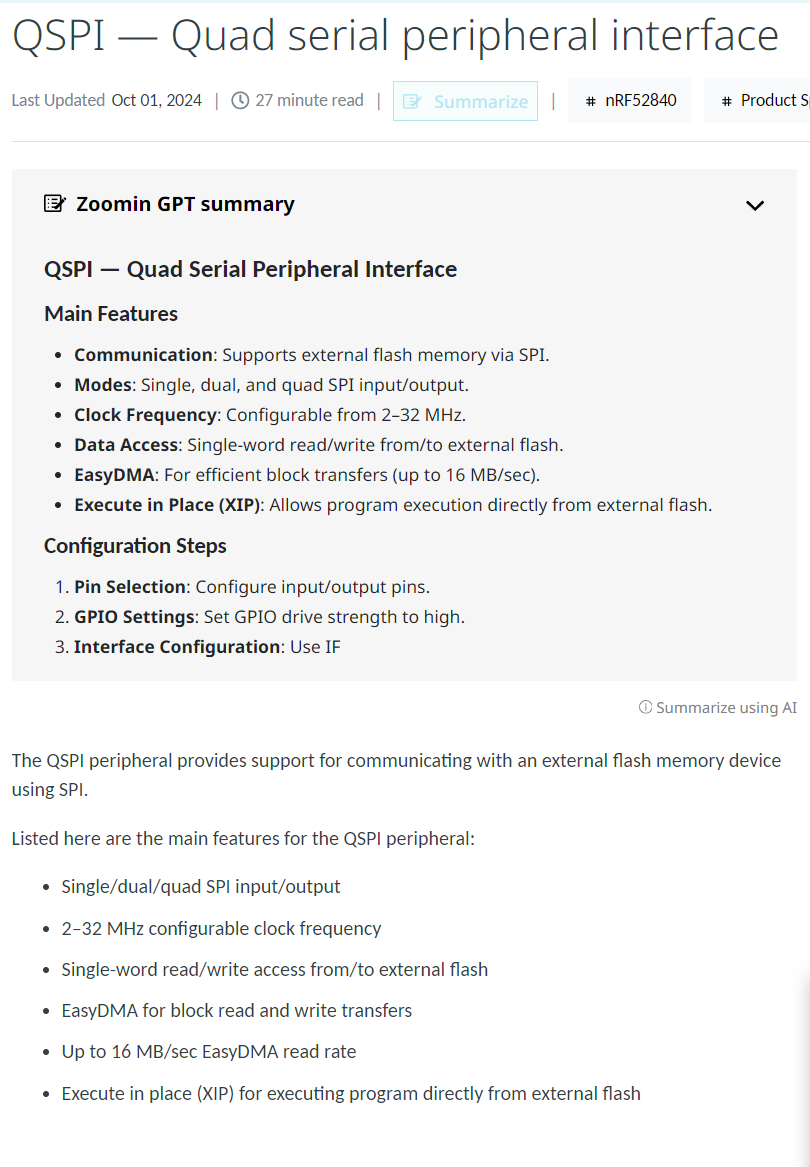Click the info icon beside Summarize using AI
810x1167 pixels.
tap(645, 708)
